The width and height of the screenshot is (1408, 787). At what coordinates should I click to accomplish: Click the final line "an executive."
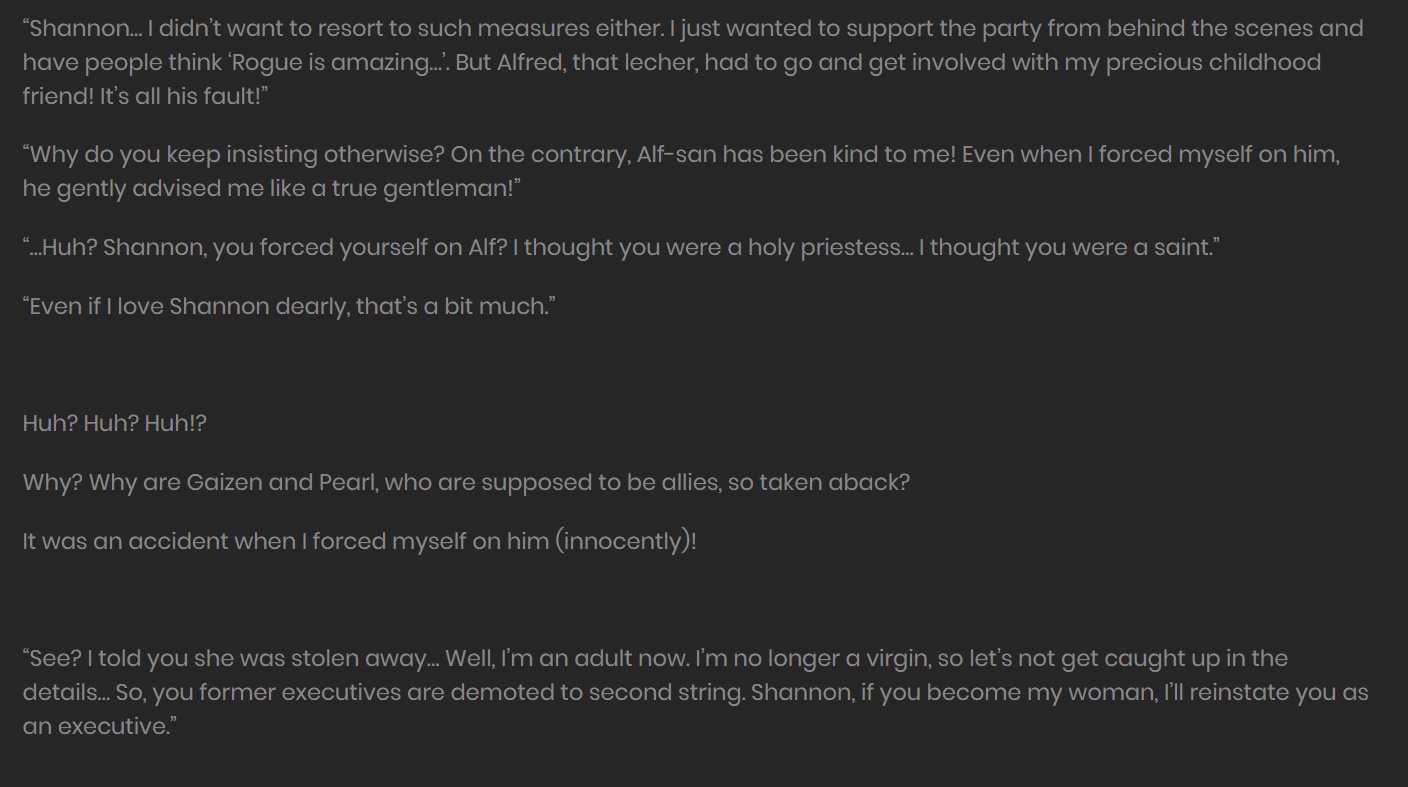[x=99, y=726]
